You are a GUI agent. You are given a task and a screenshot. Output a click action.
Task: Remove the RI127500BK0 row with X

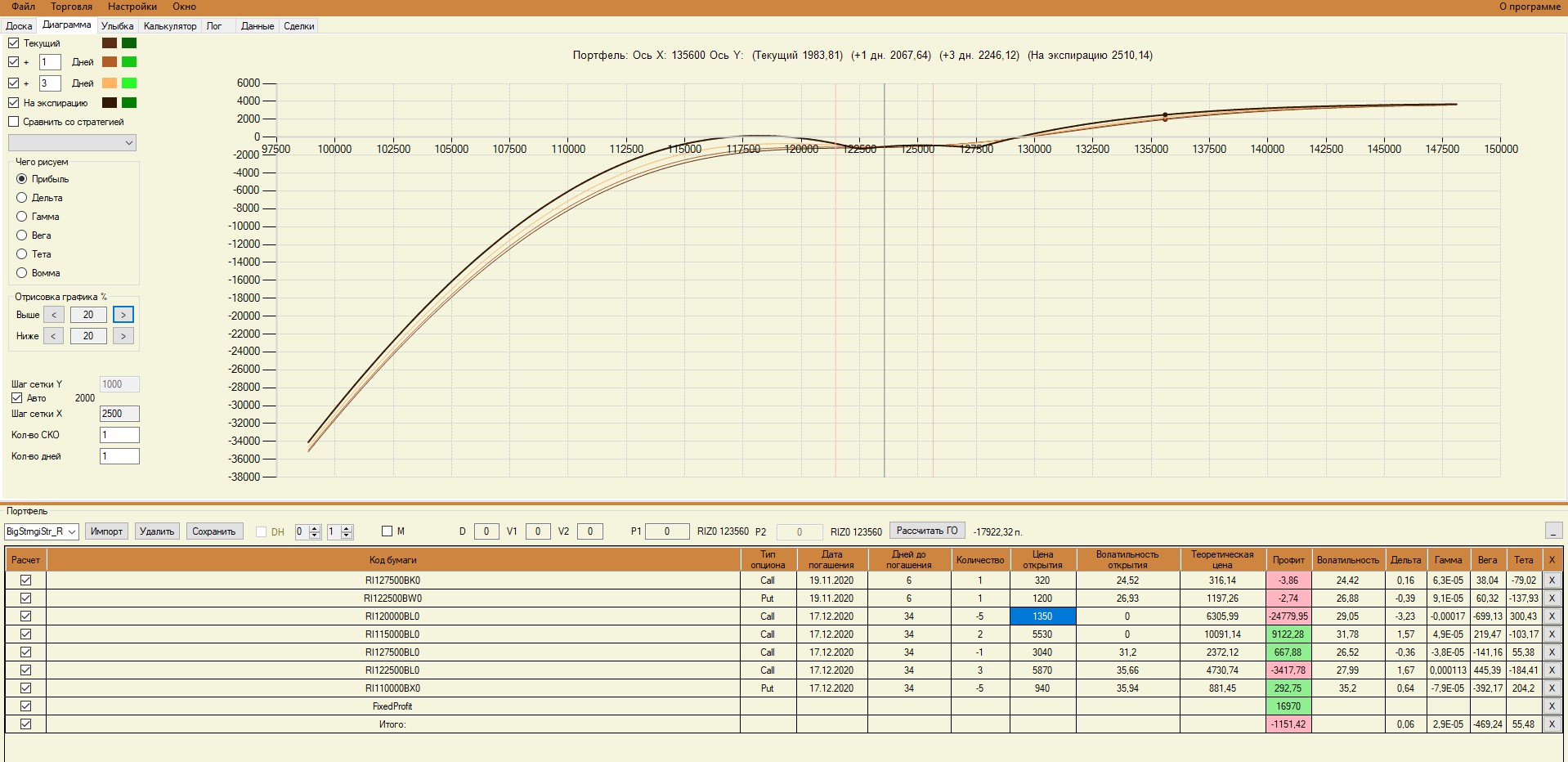[1552, 580]
